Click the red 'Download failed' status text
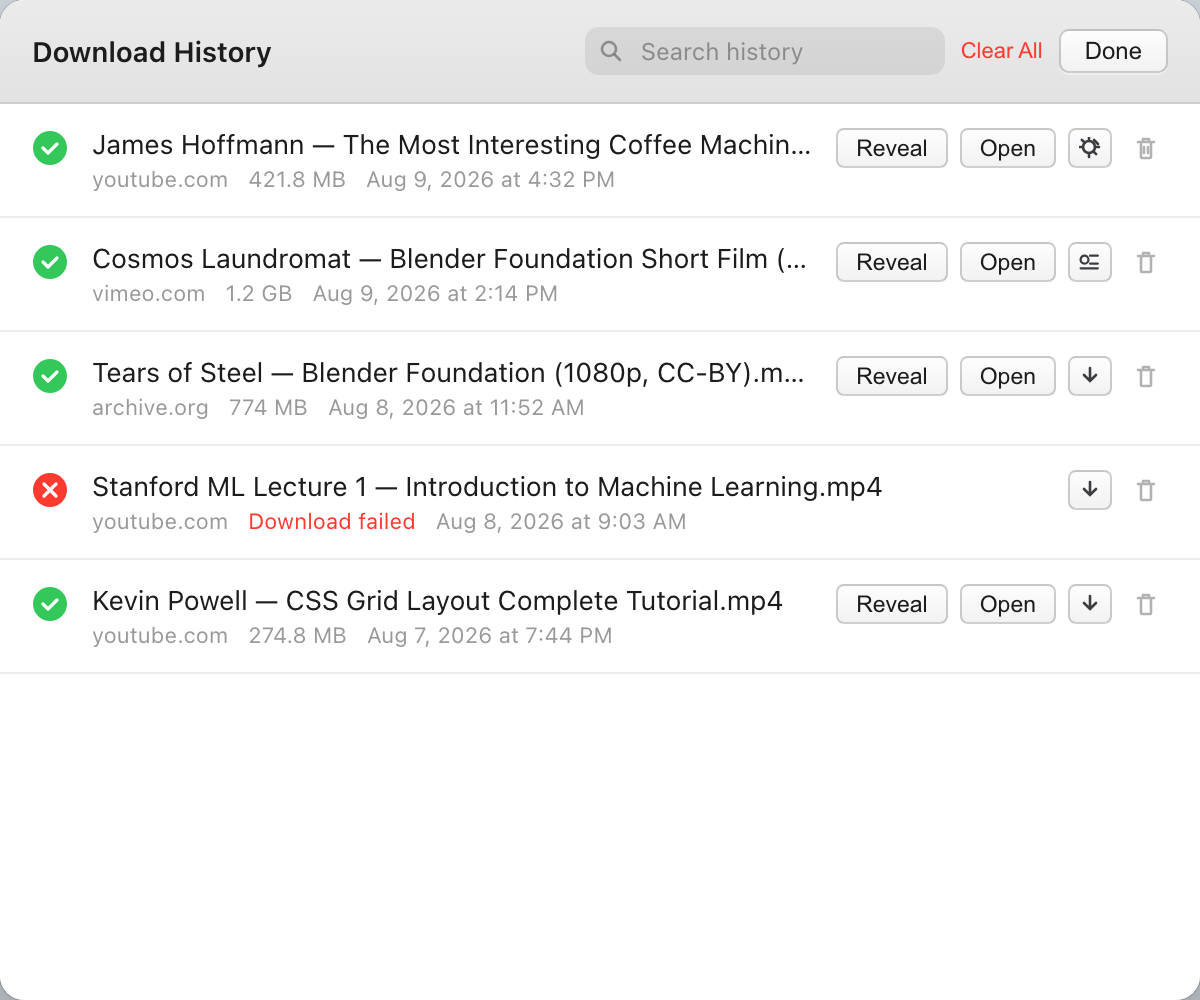The height and width of the screenshot is (1000, 1200). tap(332, 521)
